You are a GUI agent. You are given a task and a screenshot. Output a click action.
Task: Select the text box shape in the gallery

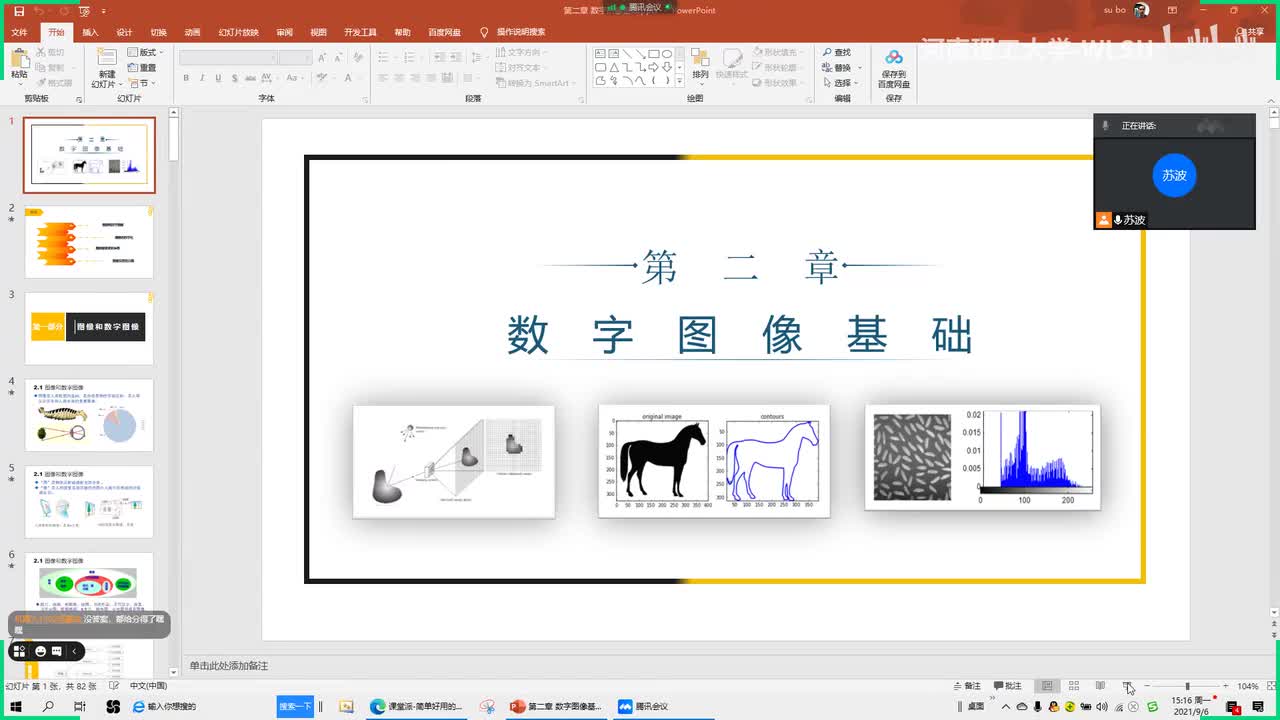601,54
